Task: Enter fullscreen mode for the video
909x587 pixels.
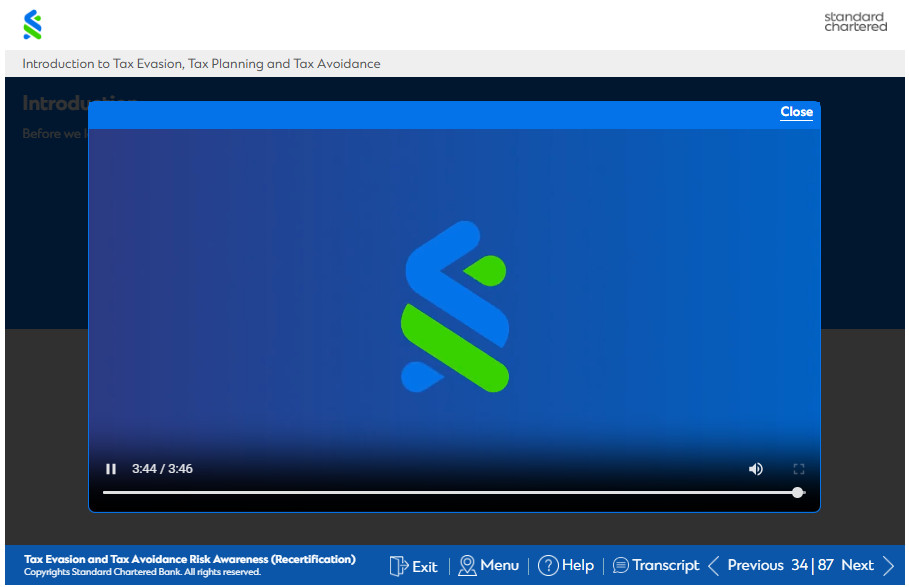Action: (799, 469)
